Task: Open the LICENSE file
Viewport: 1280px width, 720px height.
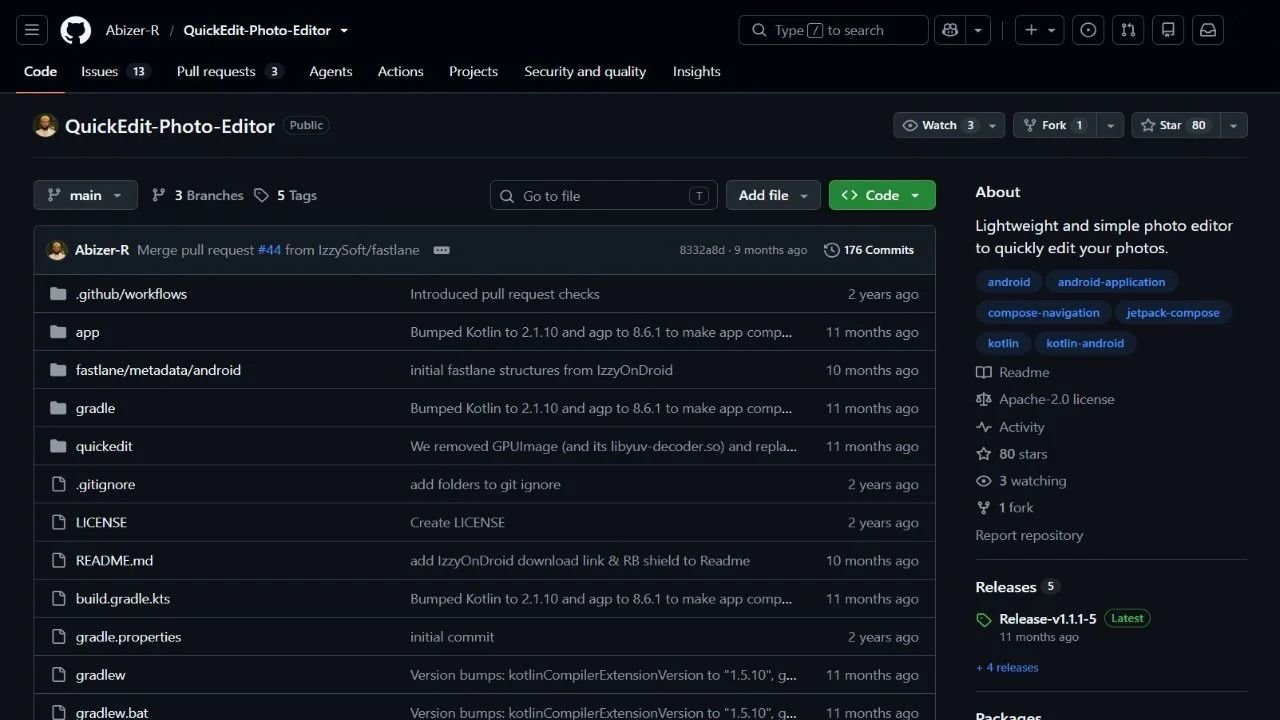Action: coord(101,522)
